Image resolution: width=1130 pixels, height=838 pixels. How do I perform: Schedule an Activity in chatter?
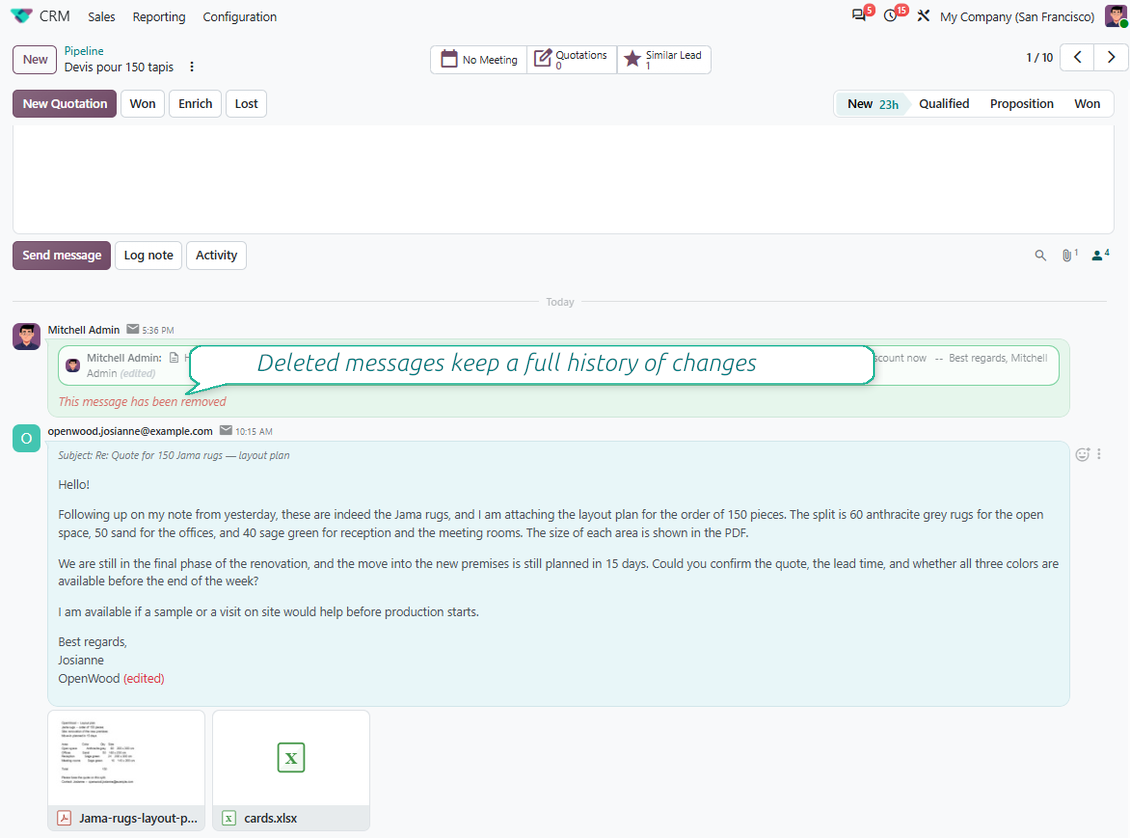coord(216,255)
